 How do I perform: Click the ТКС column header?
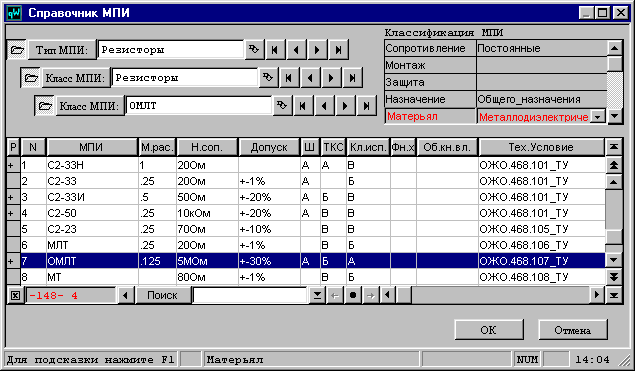(x=333, y=147)
